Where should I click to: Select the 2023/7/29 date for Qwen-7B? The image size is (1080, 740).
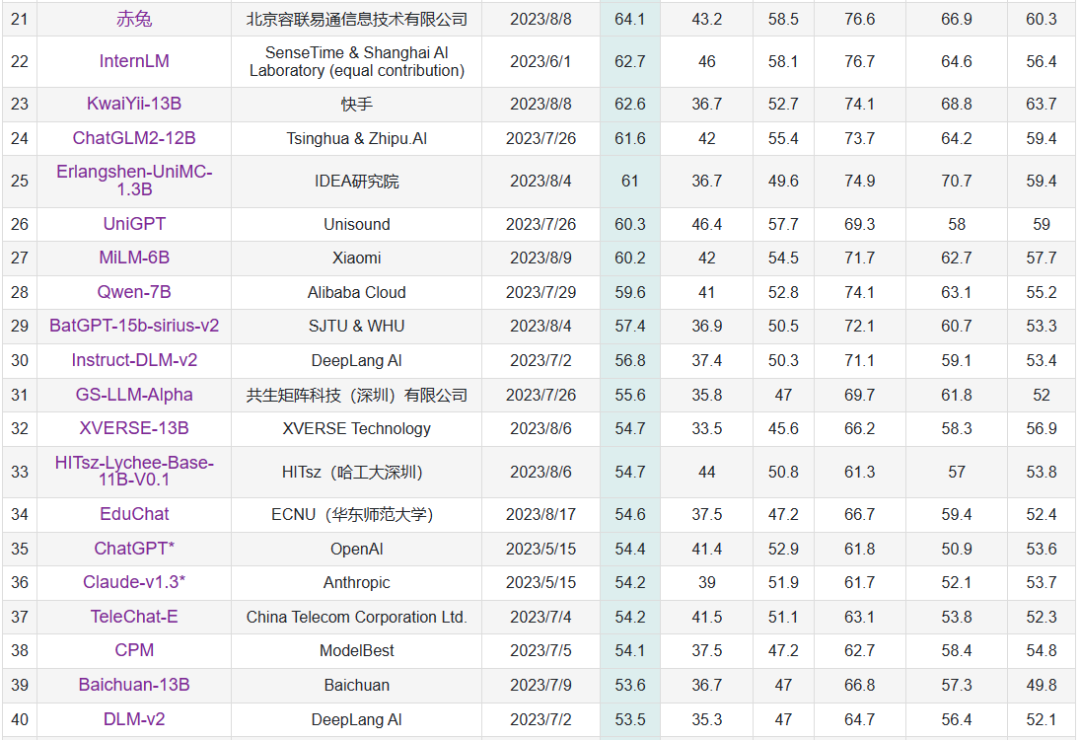click(x=541, y=293)
